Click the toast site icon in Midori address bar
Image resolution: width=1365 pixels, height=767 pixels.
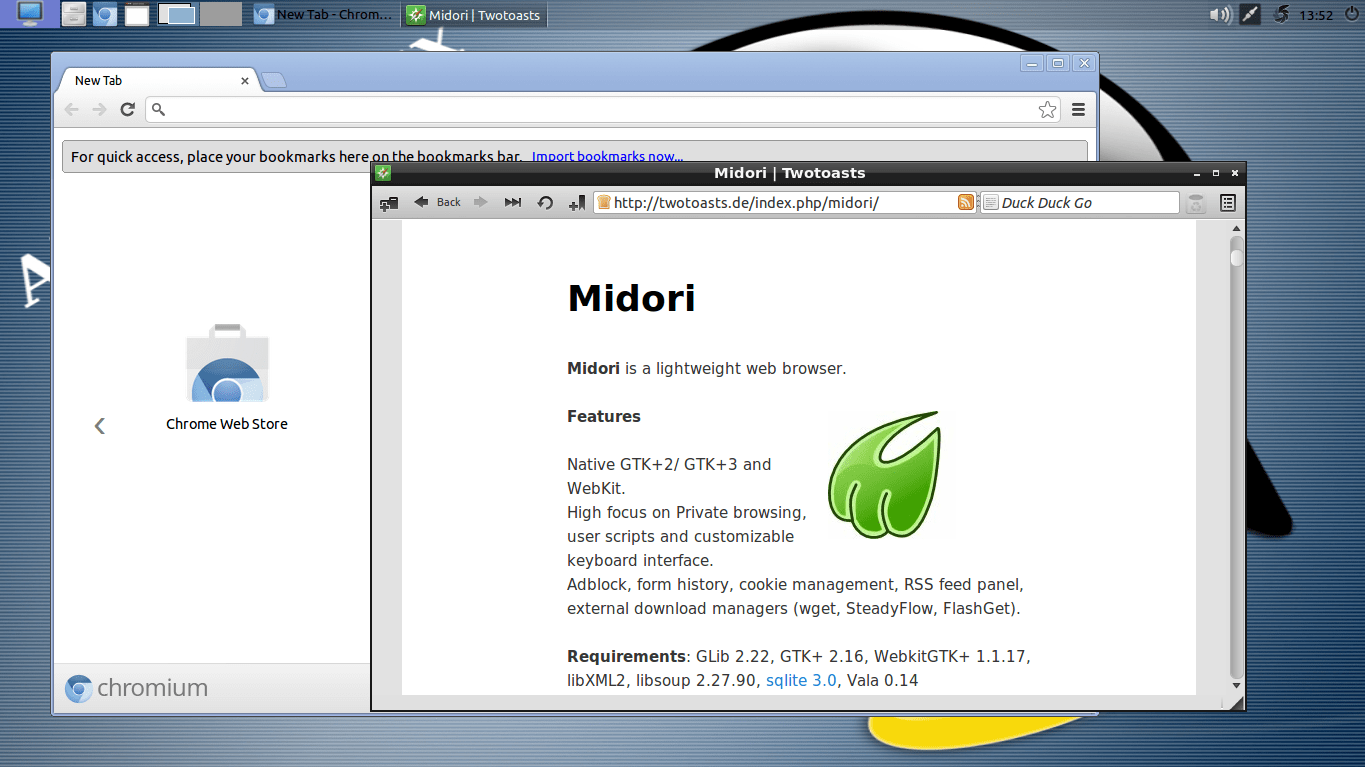pos(603,202)
